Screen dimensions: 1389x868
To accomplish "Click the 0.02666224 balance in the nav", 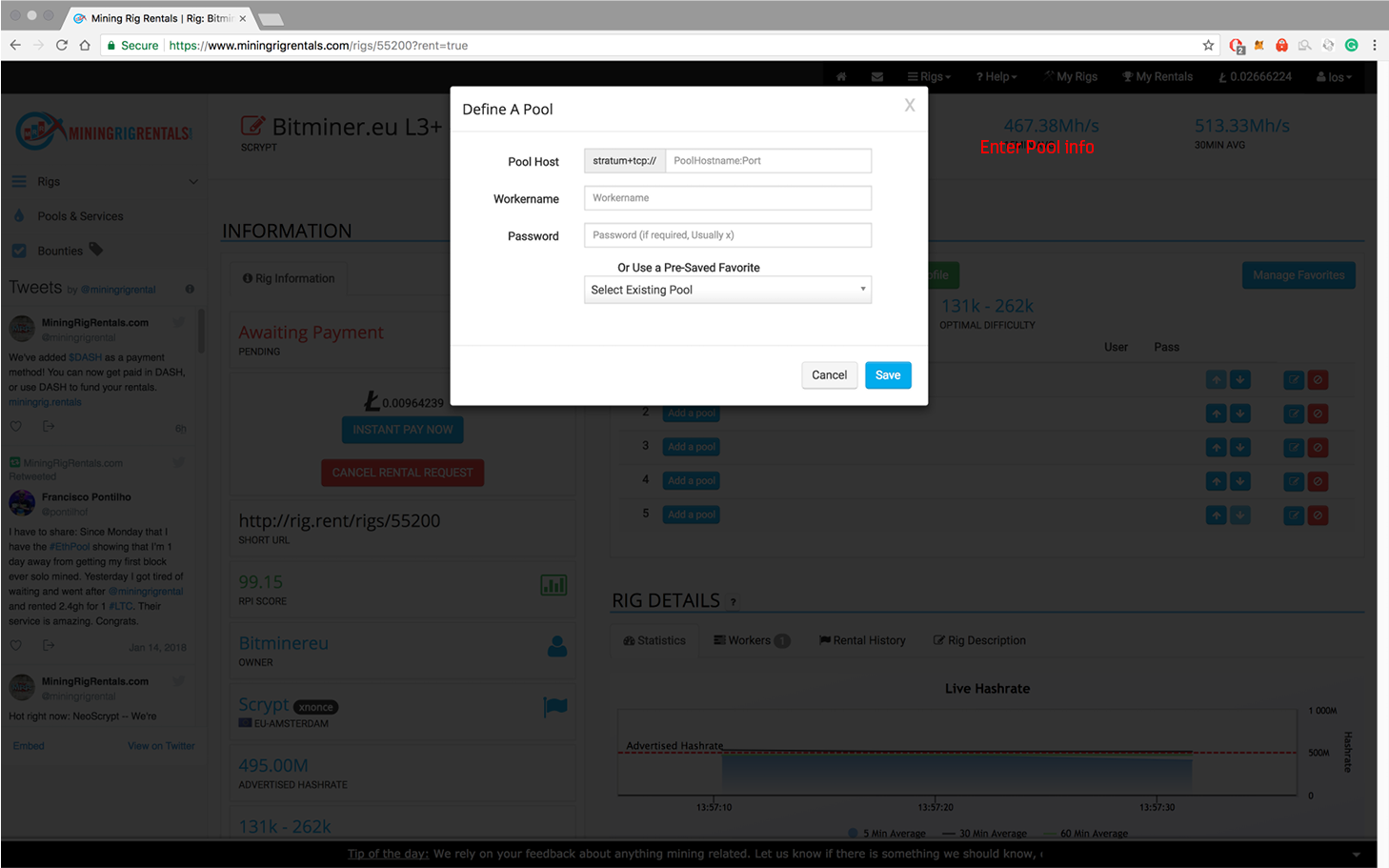I will (1255, 77).
